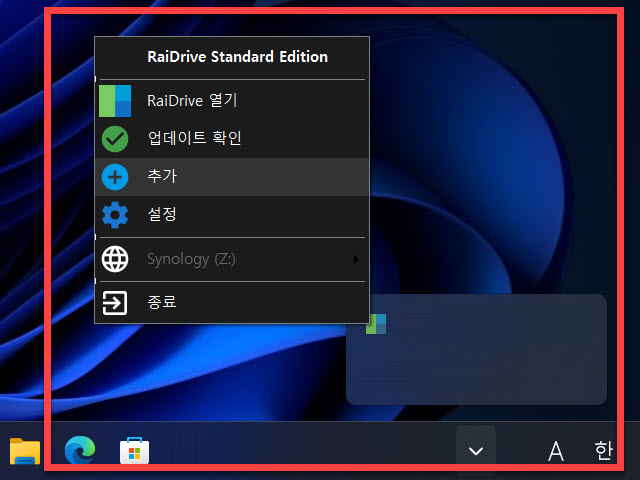This screenshot has width=640, height=480.
Task: Select '업데이트 확인' to check updates
Action: point(232,138)
